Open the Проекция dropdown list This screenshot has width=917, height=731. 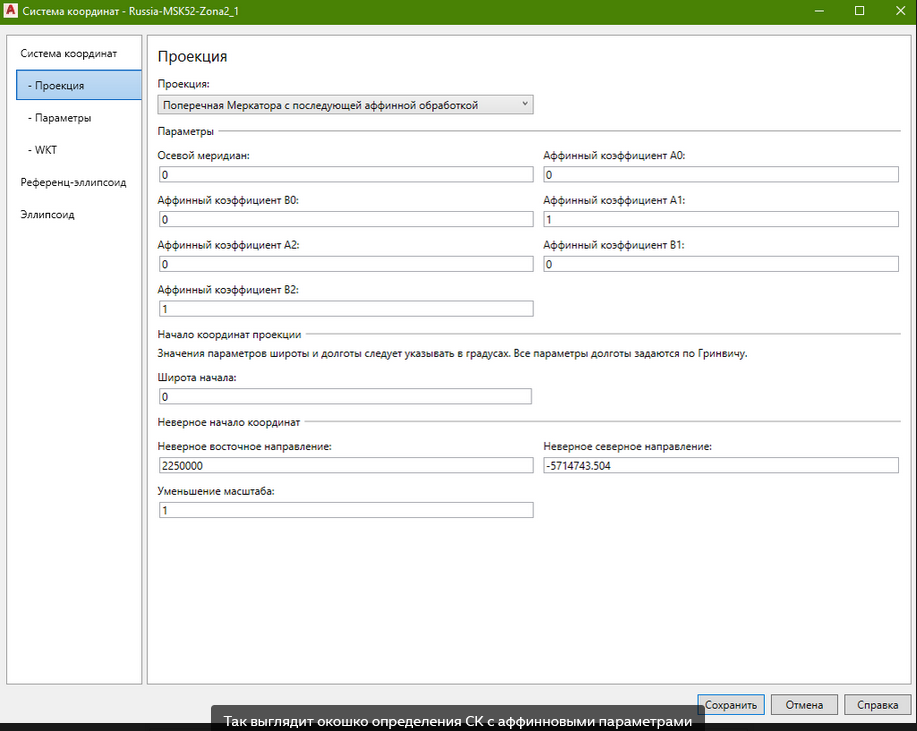[345, 105]
